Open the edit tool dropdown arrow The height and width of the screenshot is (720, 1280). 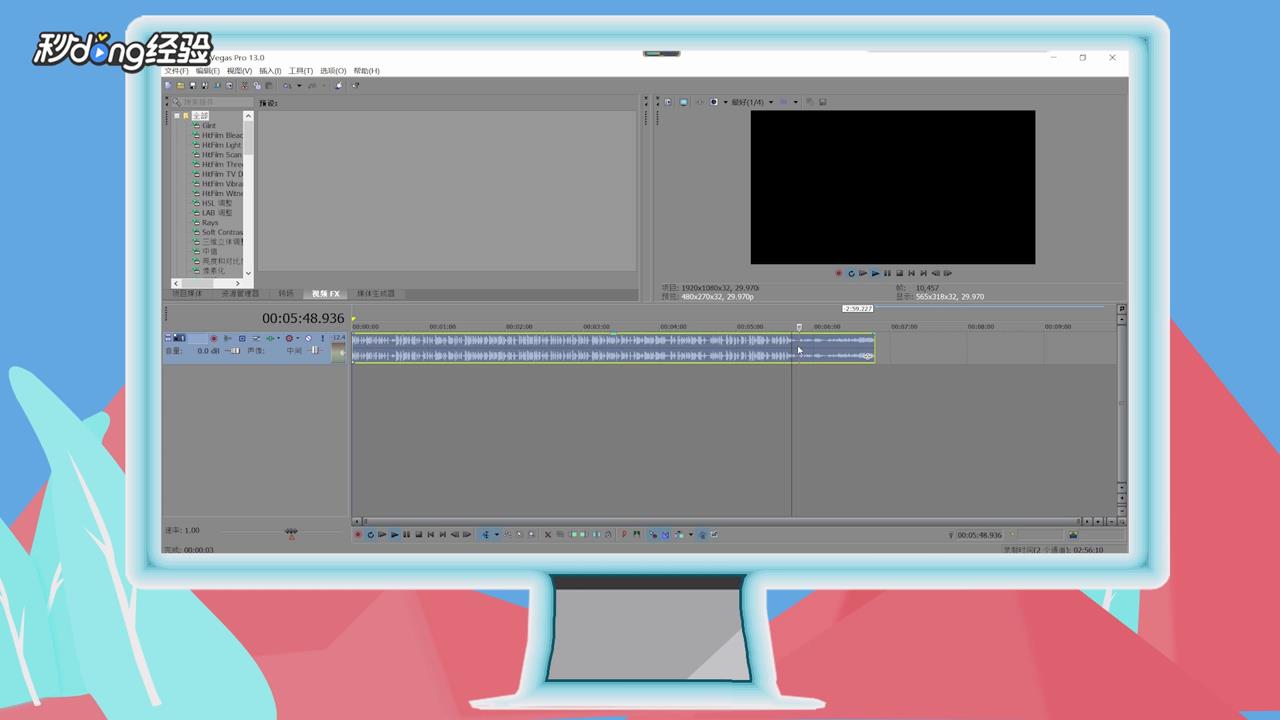point(497,534)
